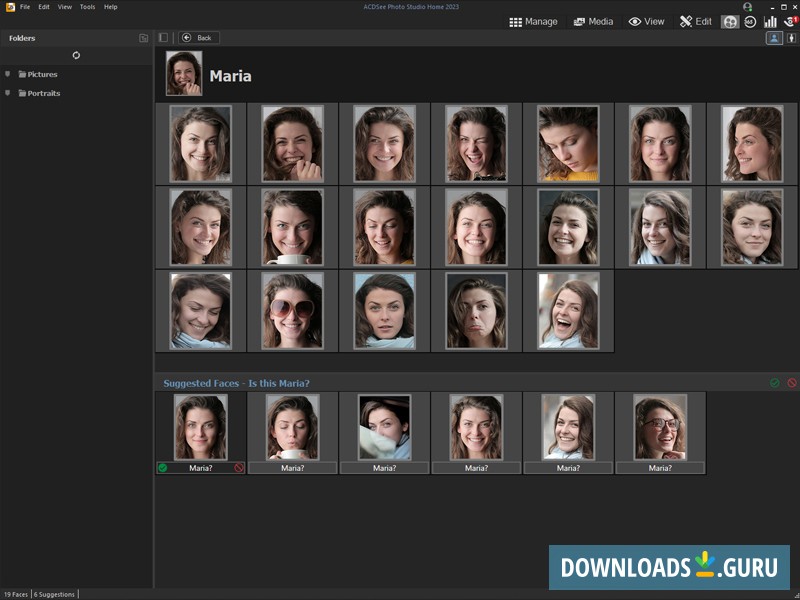Open the Dashboard bar chart icon
This screenshot has width=800, height=600.
770,21
